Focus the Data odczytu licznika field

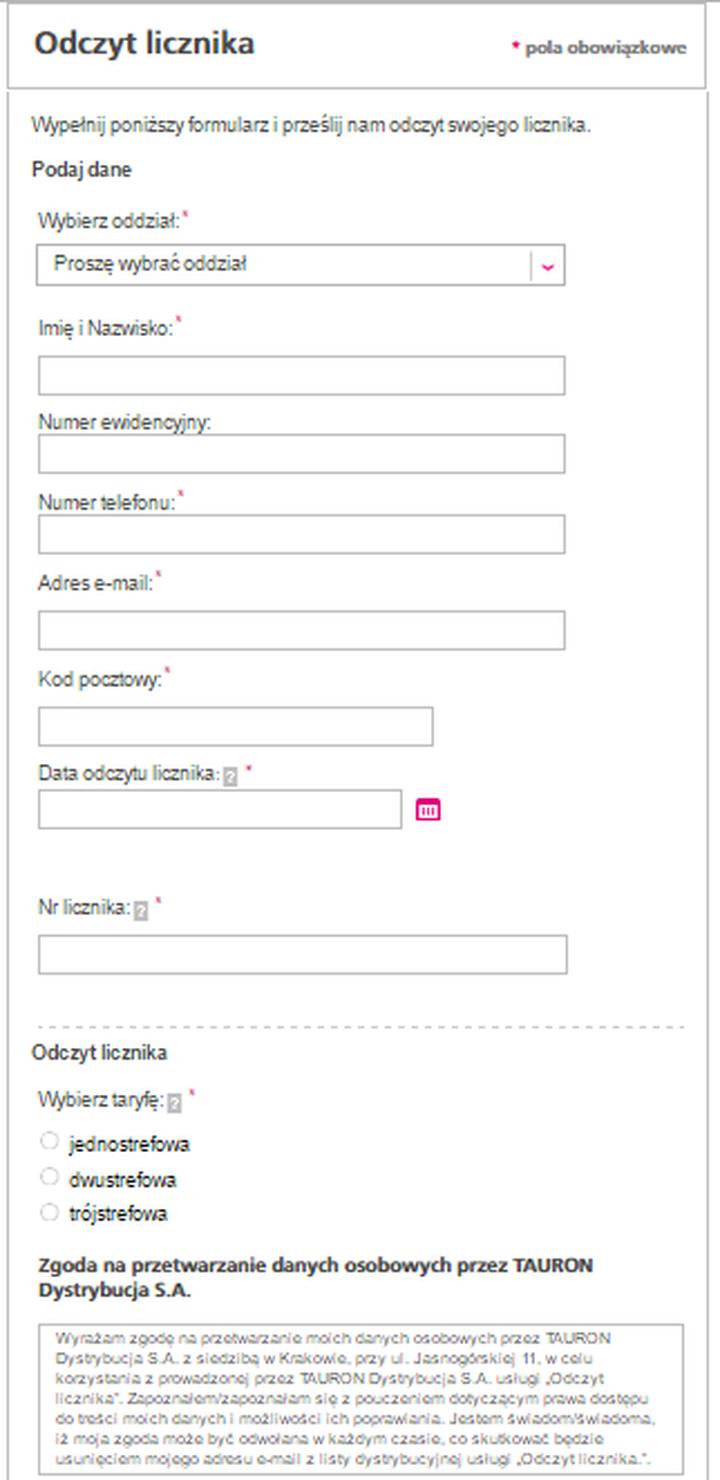(220, 810)
